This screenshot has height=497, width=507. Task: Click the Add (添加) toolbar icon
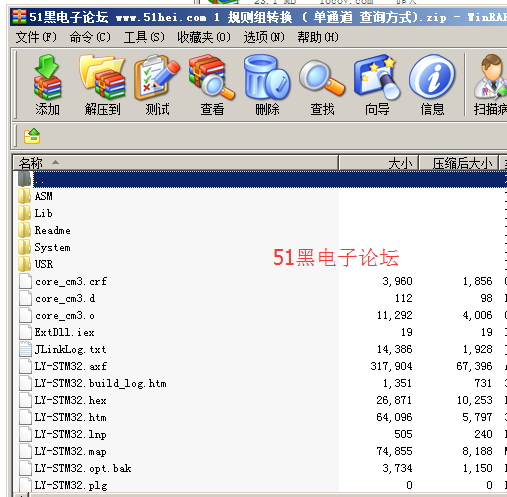[x=47, y=77]
